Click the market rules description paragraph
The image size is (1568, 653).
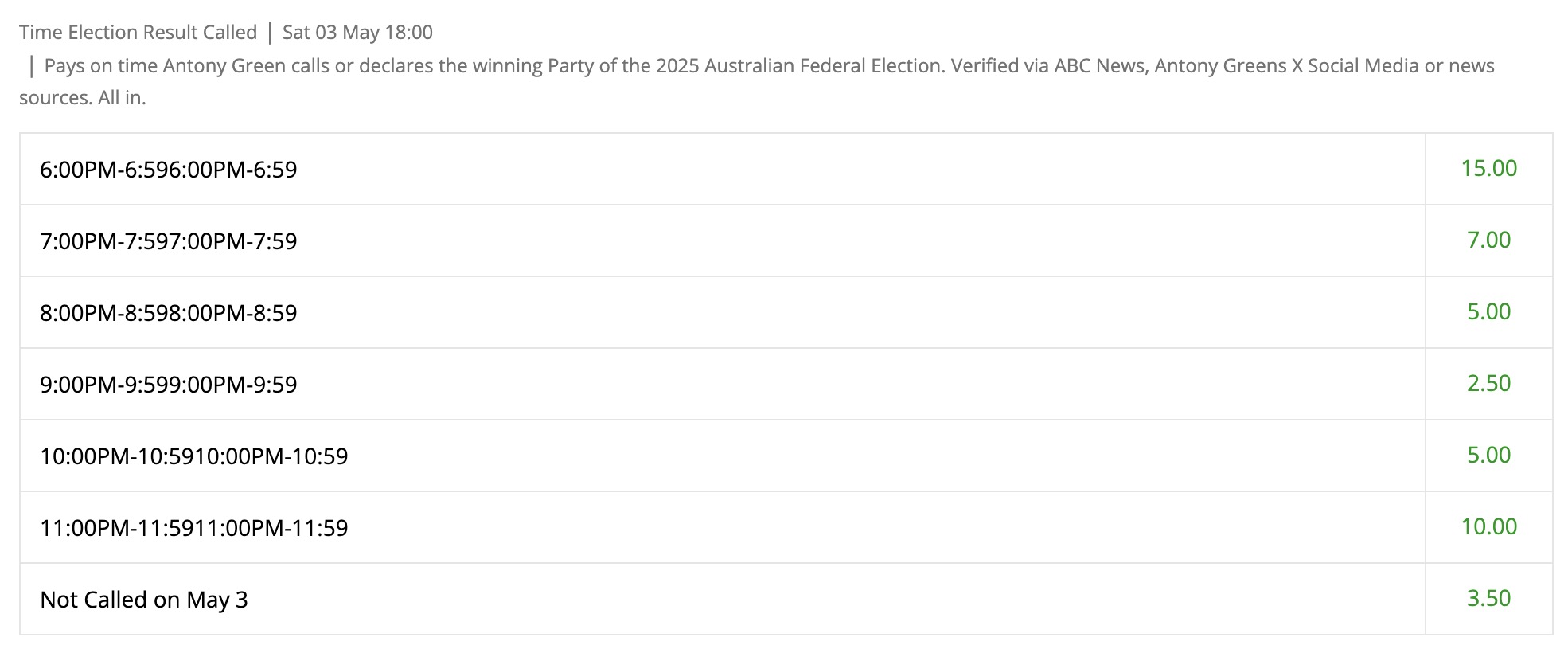point(757,82)
